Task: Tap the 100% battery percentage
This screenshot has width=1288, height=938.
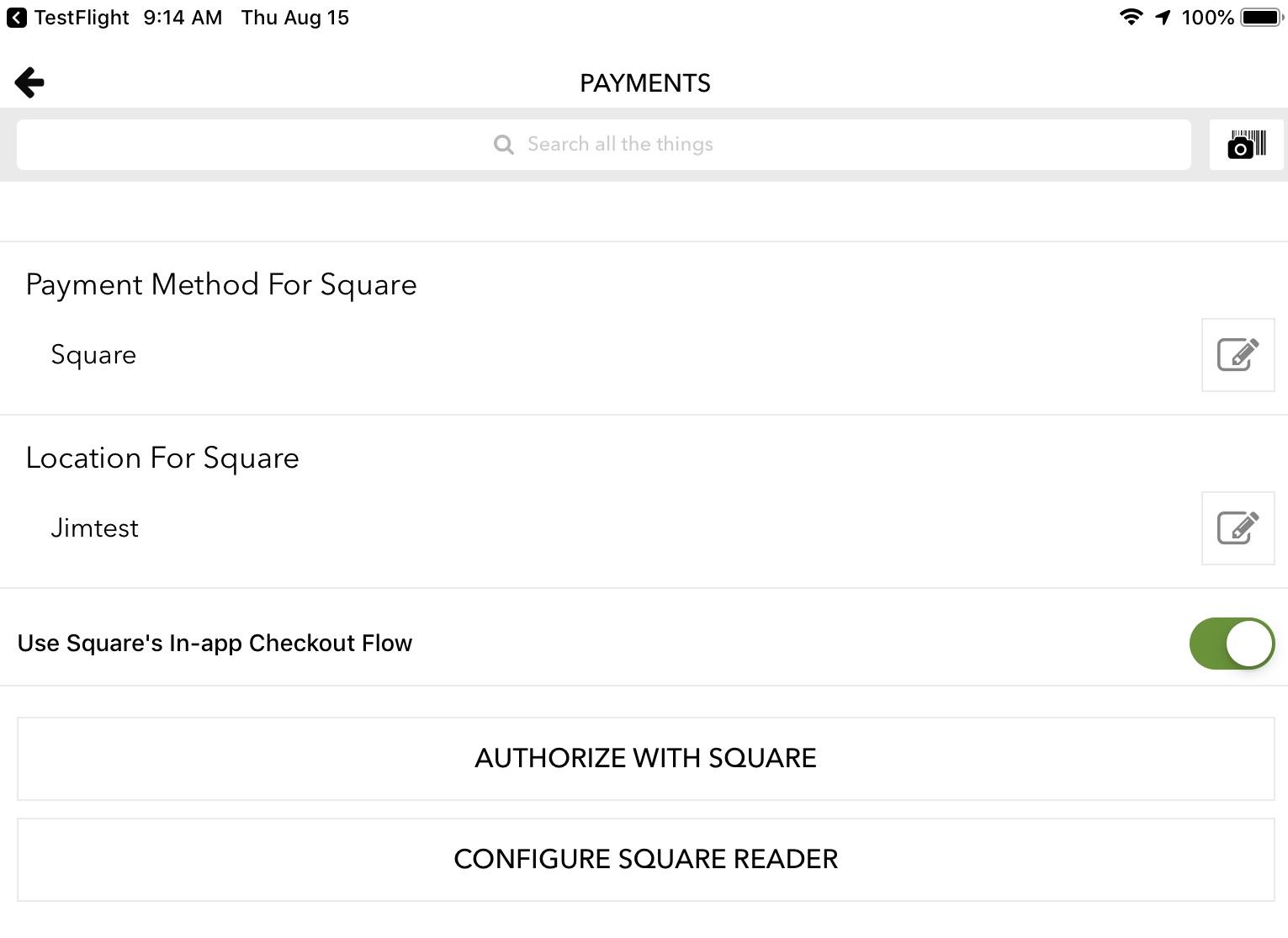Action: 1207,18
